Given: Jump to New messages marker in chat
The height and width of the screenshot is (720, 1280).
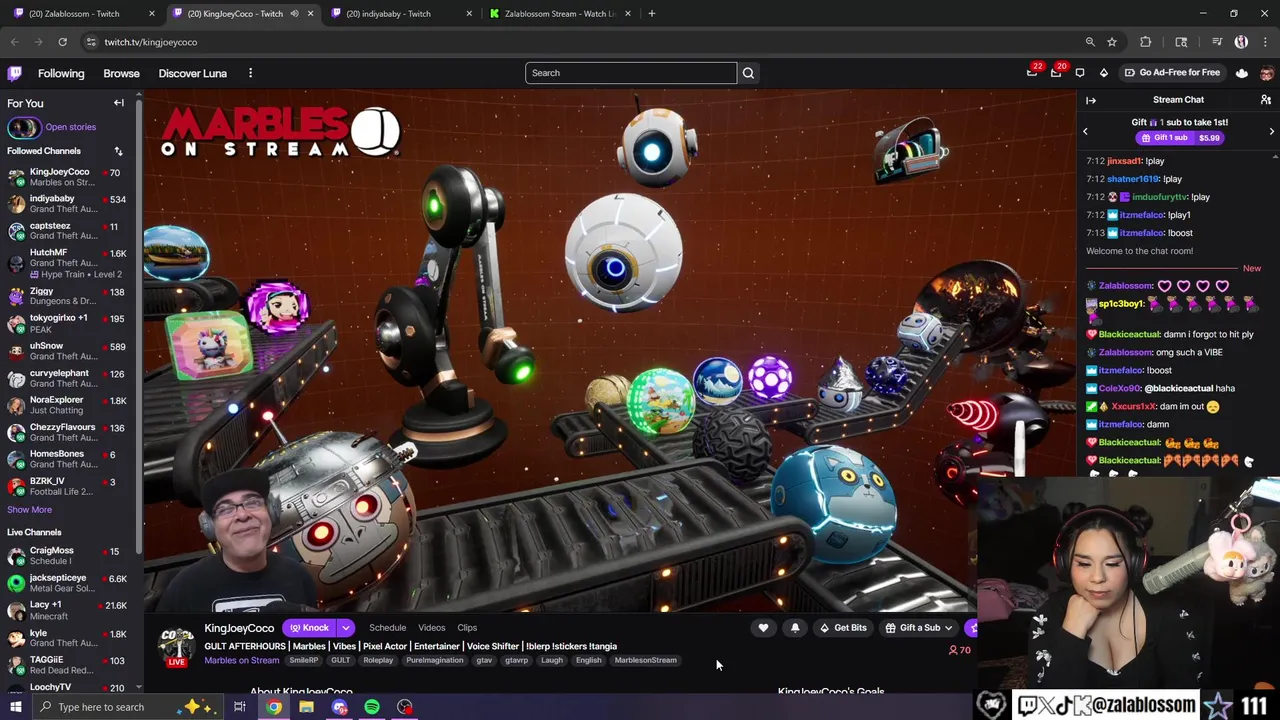Looking at the screenshot, I should click(1252, 269).
